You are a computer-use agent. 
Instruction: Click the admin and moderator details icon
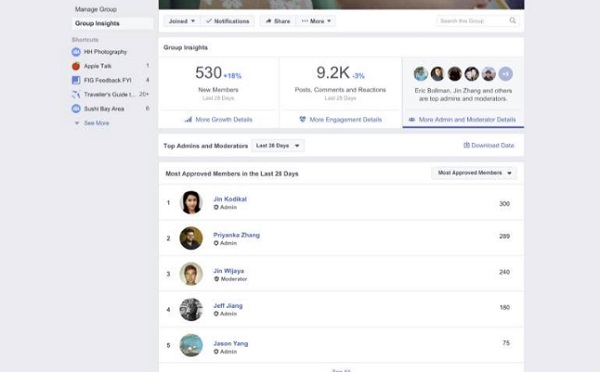pyautogui.click(x=412, y=119)
